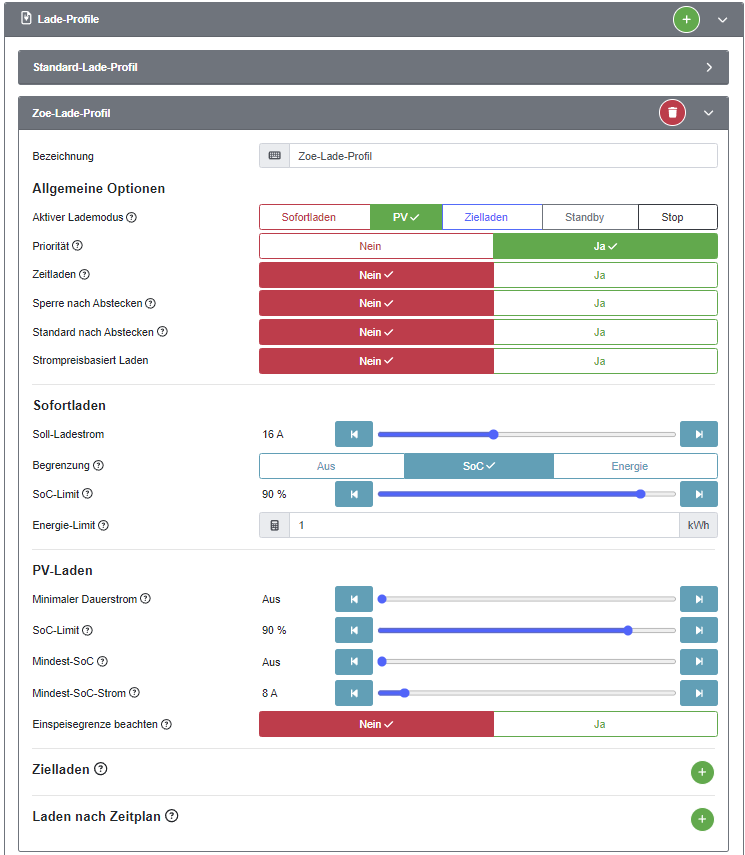Set Begrenzung to Aus
745x855 pixels.
point(332,466)
